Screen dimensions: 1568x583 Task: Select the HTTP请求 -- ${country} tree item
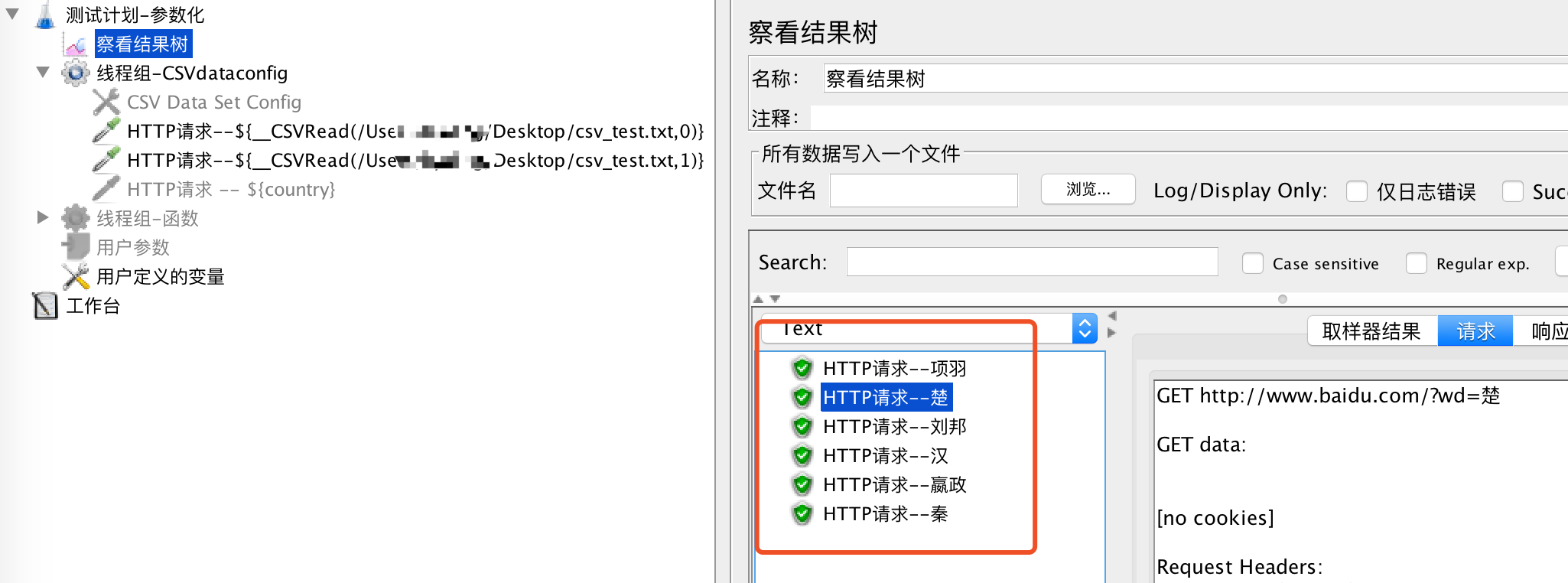[231, 190]
